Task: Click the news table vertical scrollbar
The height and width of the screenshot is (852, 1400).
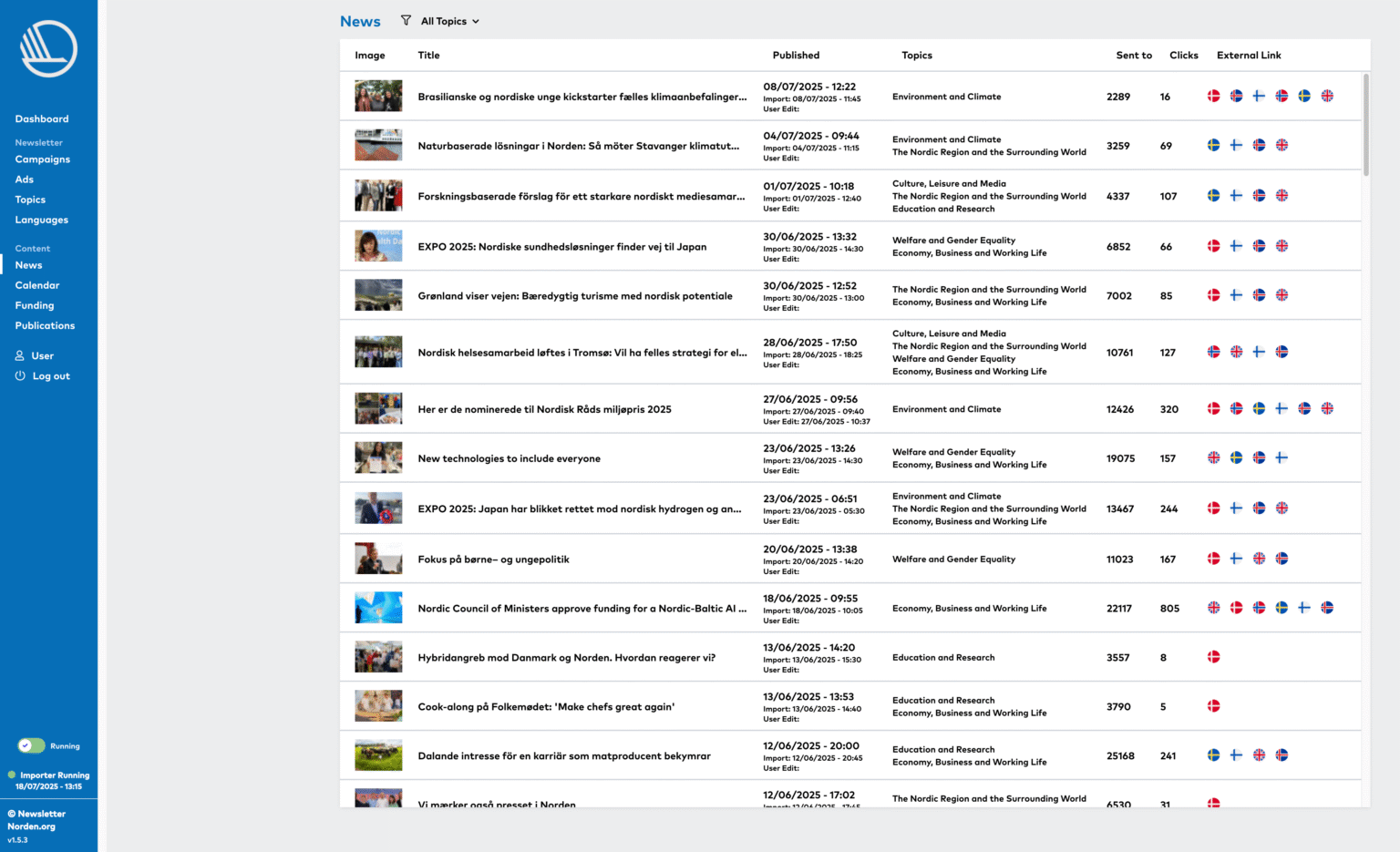Action: pos(1365,125)
